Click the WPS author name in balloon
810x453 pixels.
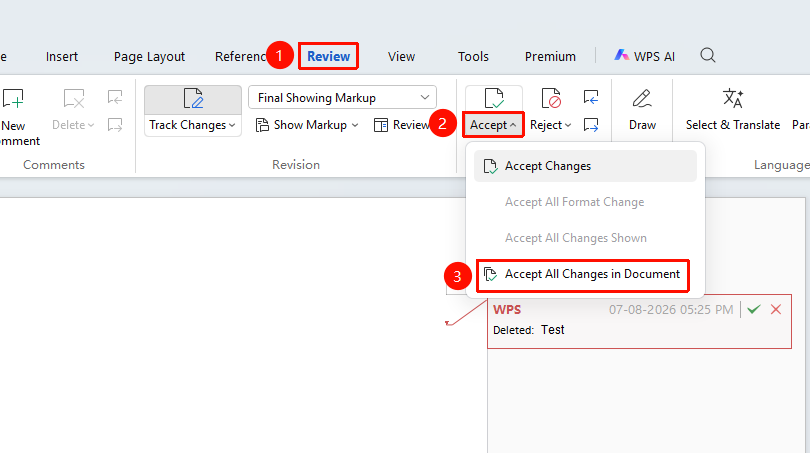click(507, 309)
